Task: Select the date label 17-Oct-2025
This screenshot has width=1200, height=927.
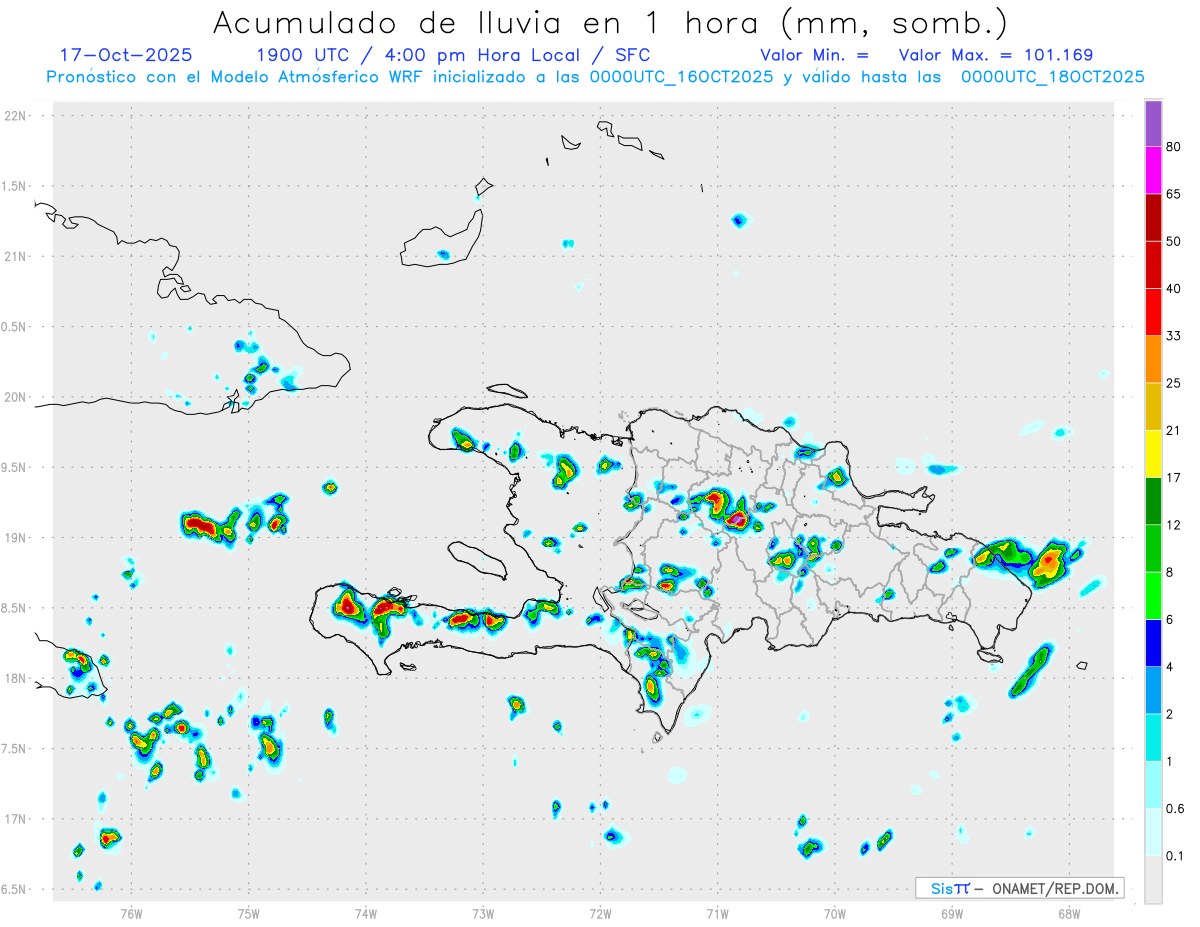Action: pyautogui.click(x=126, y=55)
